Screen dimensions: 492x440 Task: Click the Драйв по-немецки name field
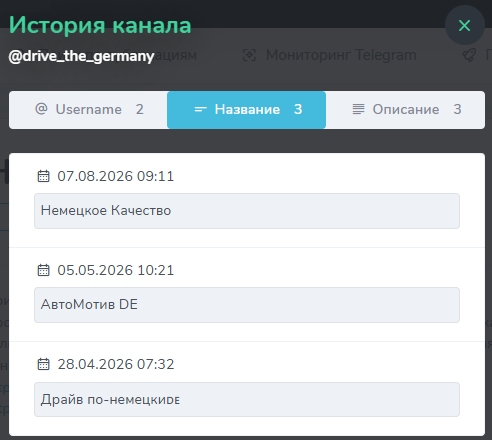247,399
